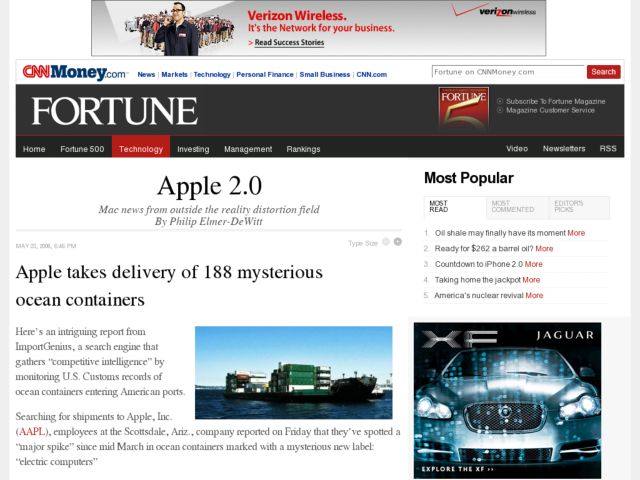640x480 pixels.
Task: Click the Jaguar XF advertisement image
Action: click(507, 400)
